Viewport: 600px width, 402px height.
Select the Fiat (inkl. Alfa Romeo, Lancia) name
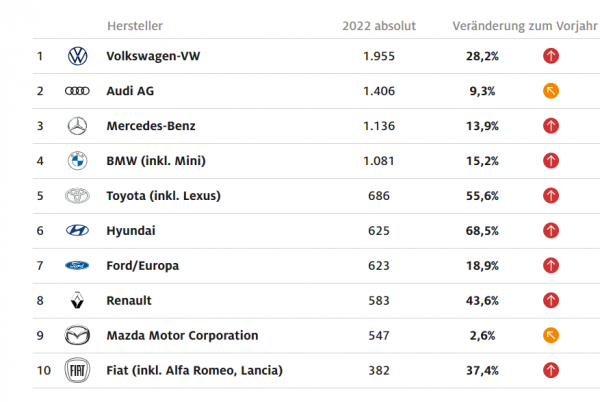pyautogui.click(x=194, y=371)
